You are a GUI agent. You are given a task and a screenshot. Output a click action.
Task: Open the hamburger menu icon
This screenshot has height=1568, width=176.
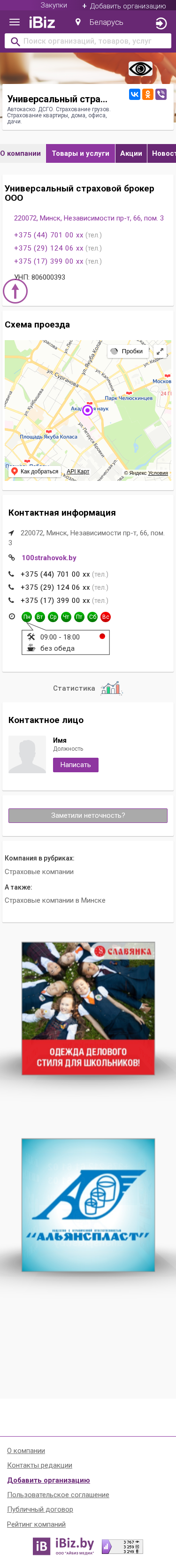(x=15, y=23)
